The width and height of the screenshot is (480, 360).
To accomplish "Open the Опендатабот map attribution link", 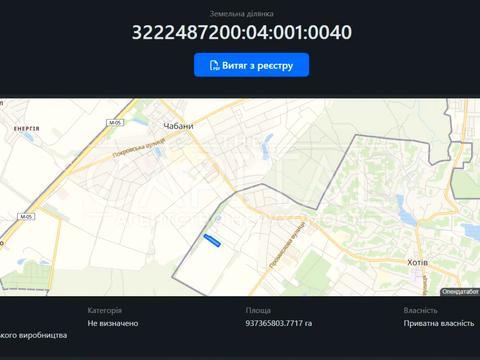I will [x=460, y=292].
